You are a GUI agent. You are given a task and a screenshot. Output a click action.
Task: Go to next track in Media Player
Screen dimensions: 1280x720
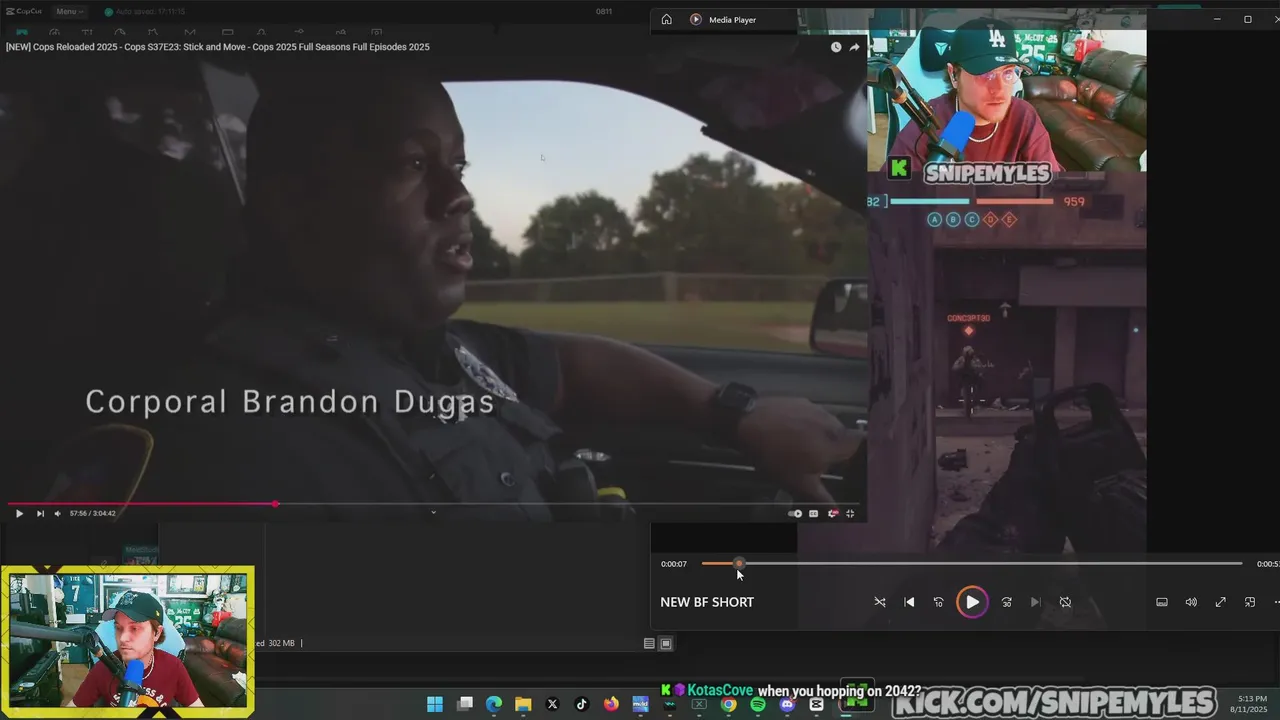coord(1036,602)
